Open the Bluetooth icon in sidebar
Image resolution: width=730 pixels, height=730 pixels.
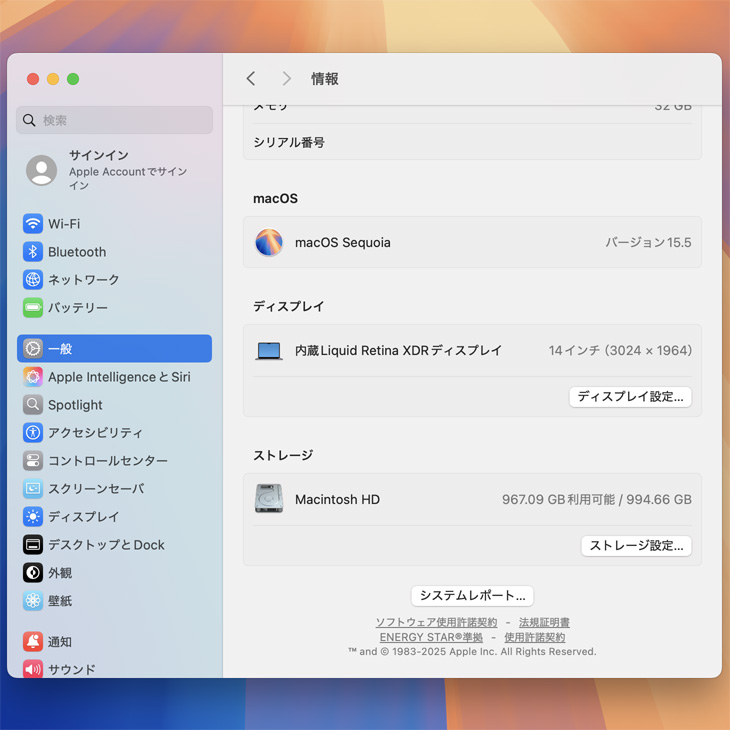[x=33, y=252]
